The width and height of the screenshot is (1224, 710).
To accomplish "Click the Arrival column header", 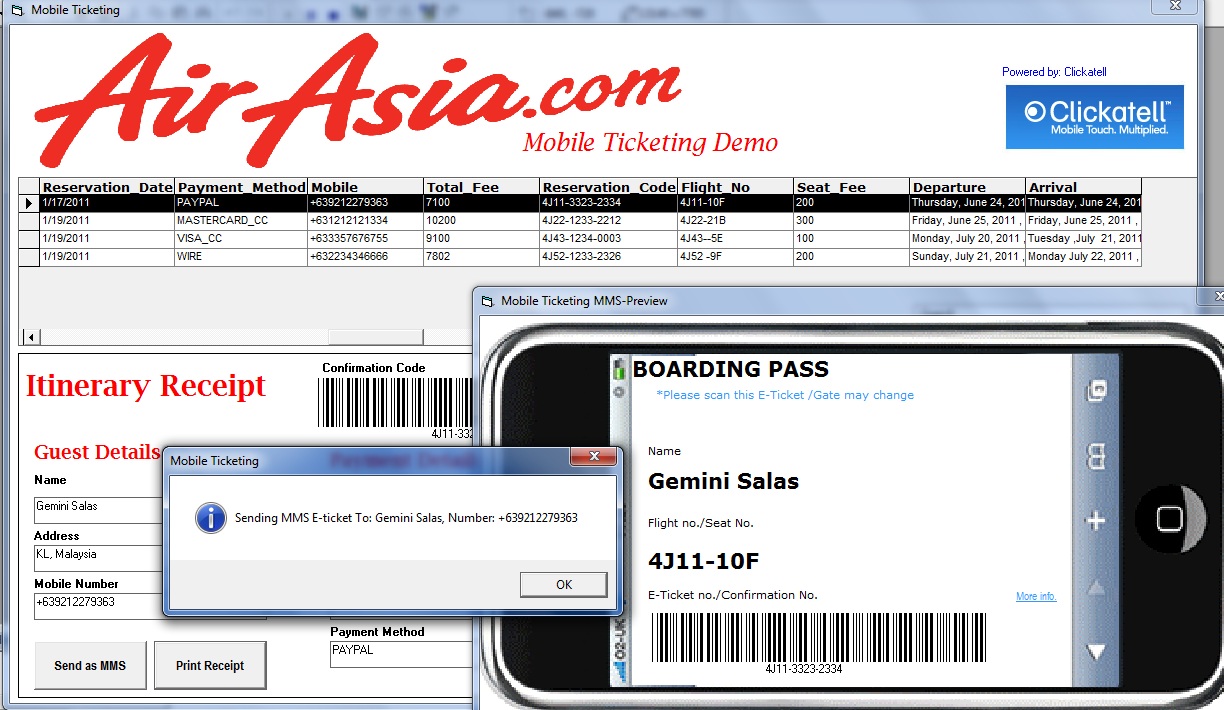I will 1083,187.
